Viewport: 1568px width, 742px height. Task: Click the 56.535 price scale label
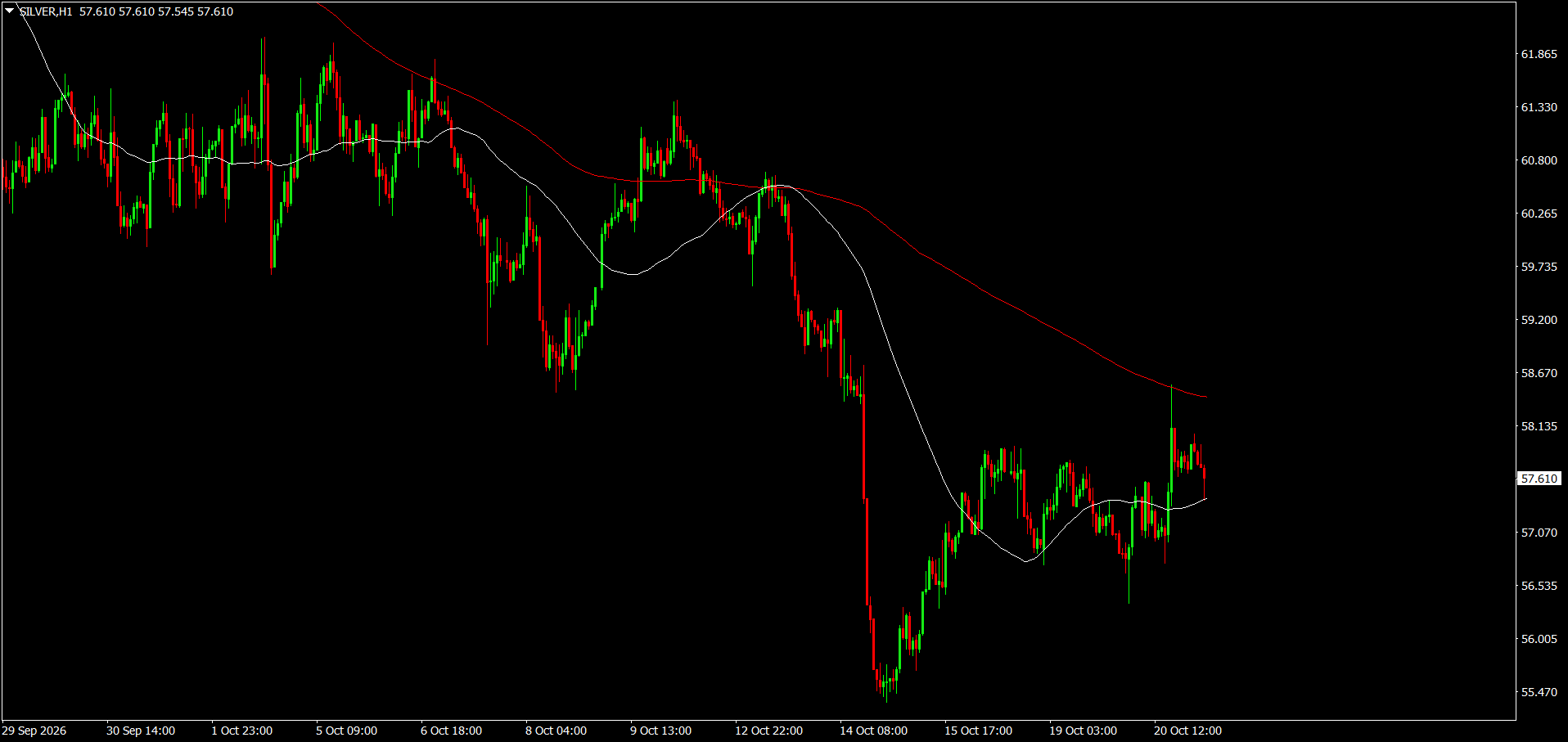(x=1539, y=586)
